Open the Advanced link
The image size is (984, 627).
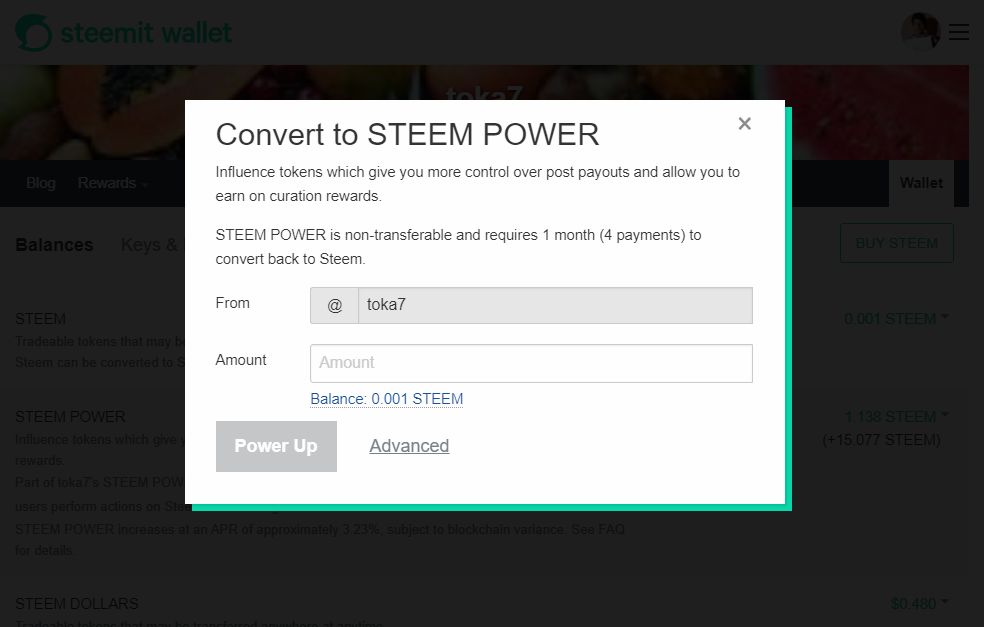[x=409, y=446]
